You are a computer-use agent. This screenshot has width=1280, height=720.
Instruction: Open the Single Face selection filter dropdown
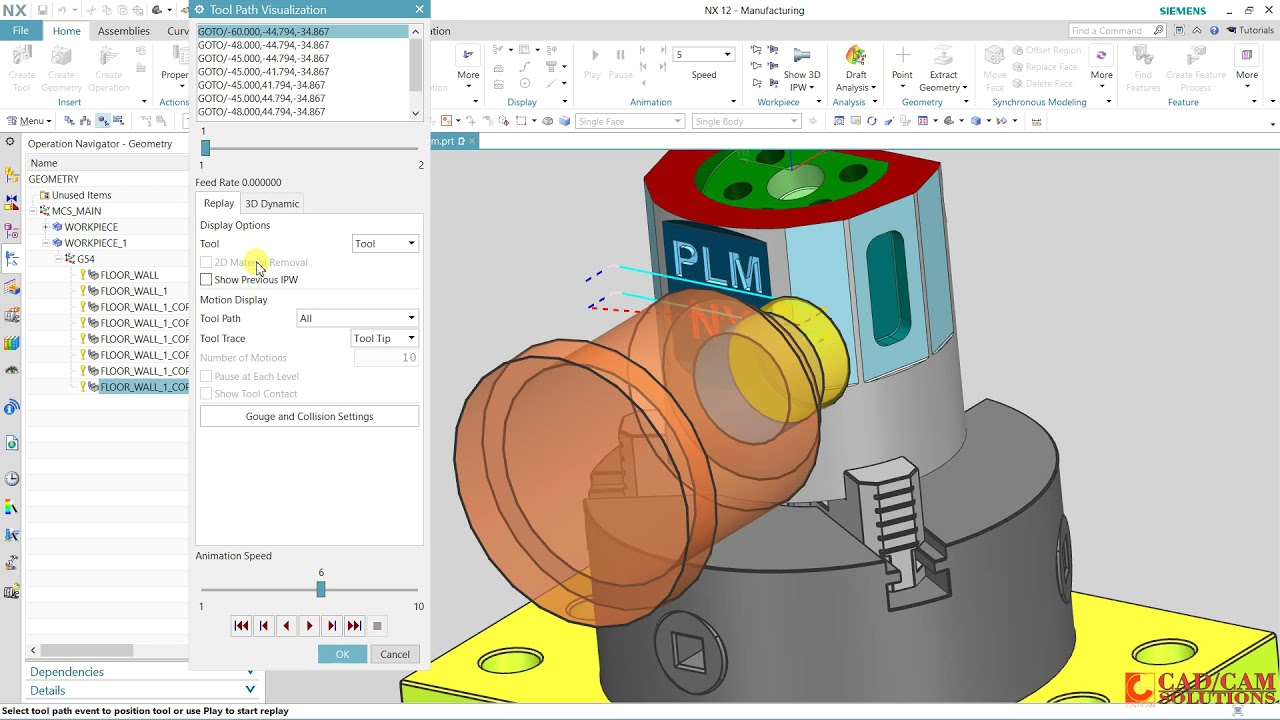pyautogui.click(x=630, y=121)
